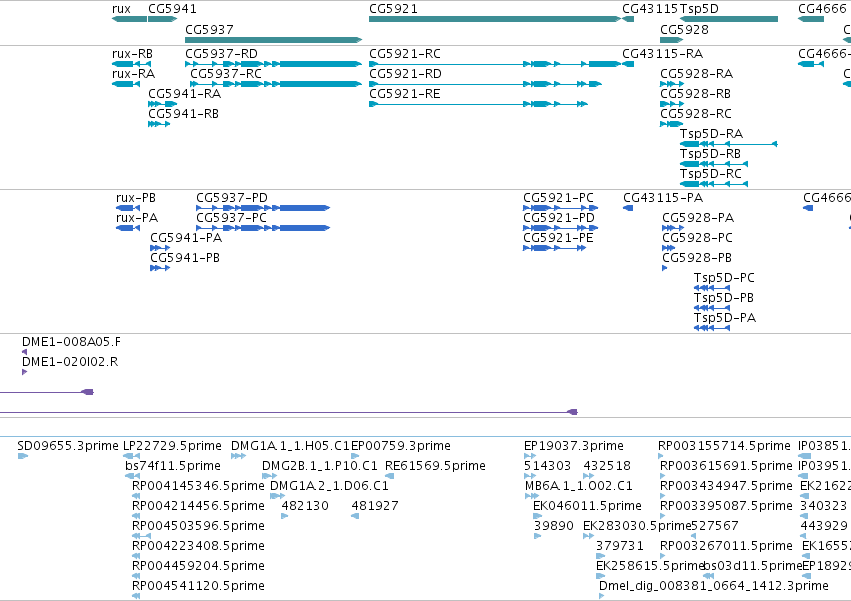Image resolution: width=851 pixels, height=601 pixels.
Task: Select the CG5941 gene glyph
Action: point(162,19)
